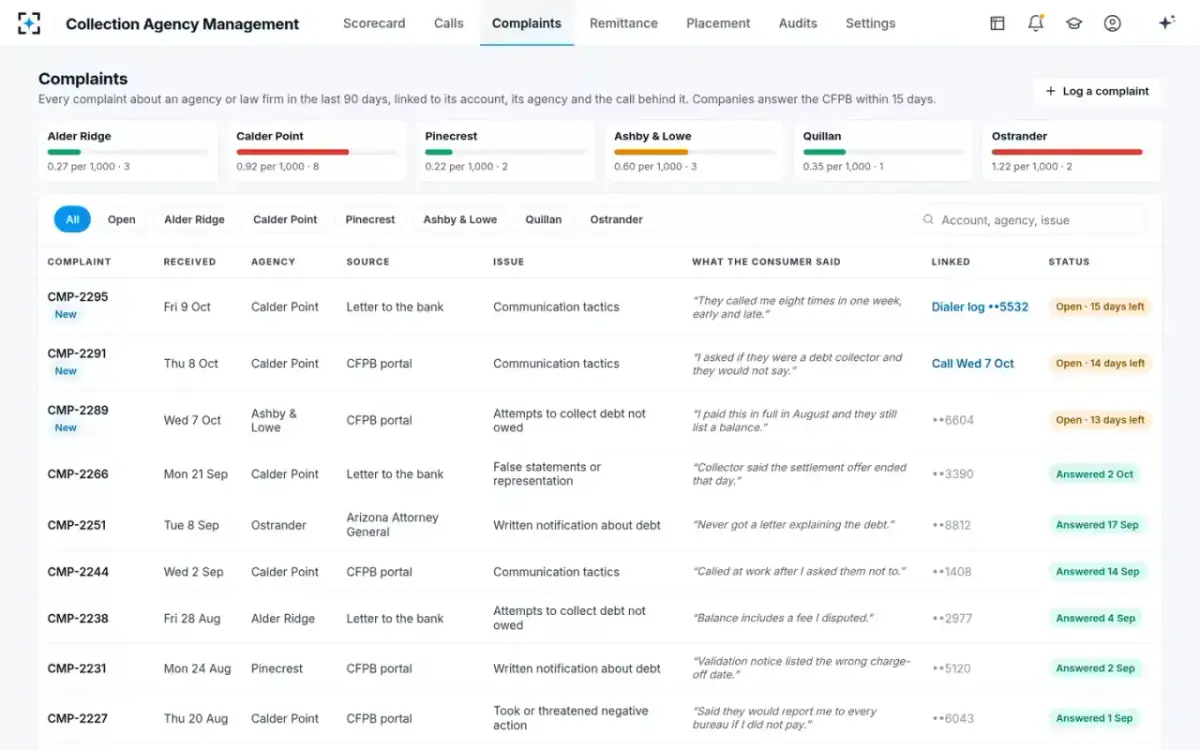Open the Audits tab
Viewport: 1200px width, 750px height.
(798, 23)
